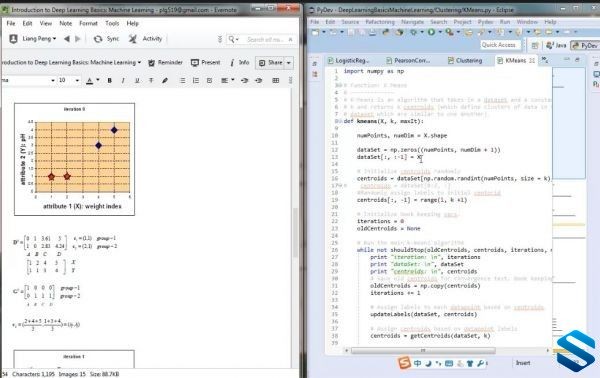Open note Info icon

click(232, 62)
